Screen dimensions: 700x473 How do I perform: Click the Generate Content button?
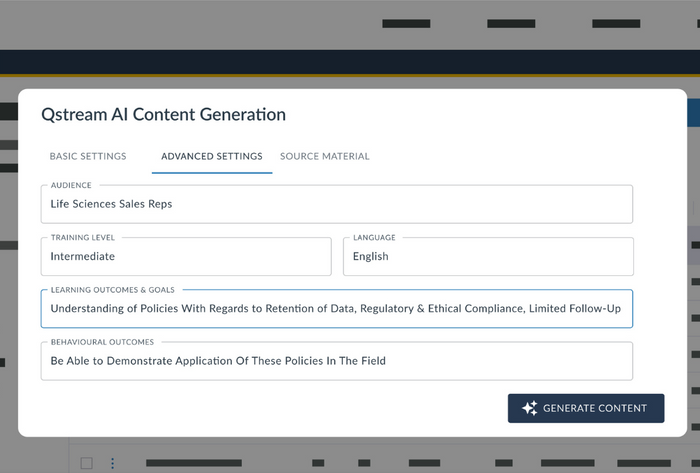[586, 408]
